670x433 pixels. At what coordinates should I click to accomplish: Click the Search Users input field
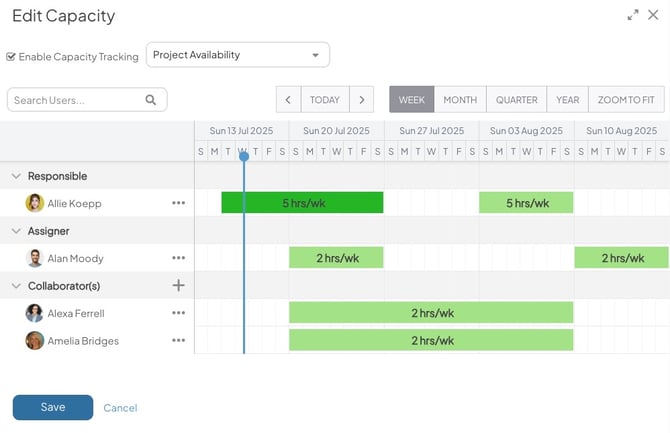point(75,100)
